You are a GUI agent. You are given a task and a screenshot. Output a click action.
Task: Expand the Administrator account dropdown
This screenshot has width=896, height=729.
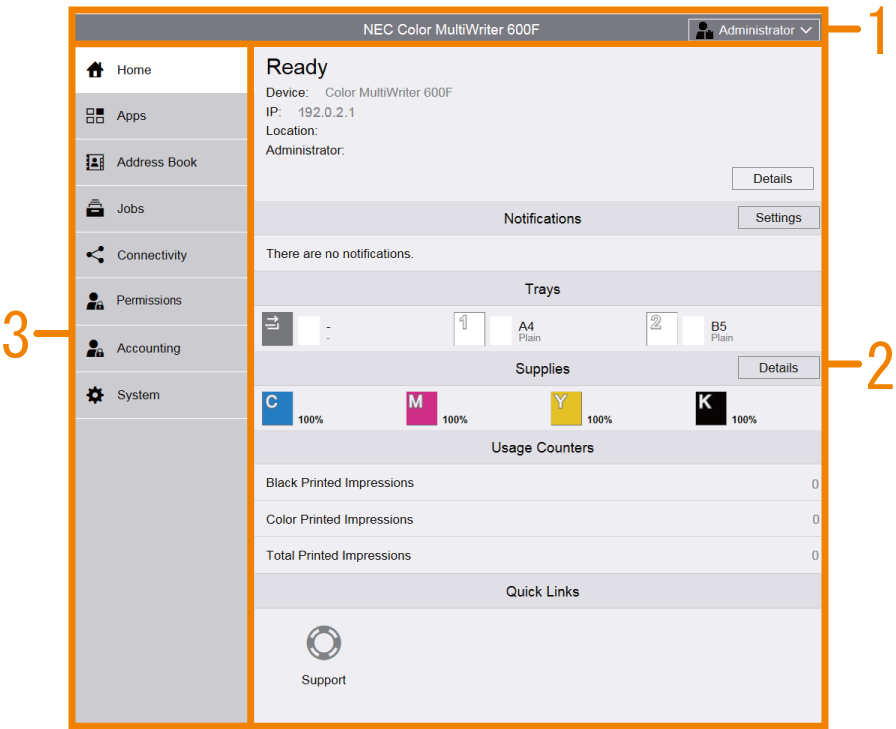click(x=754, y=30)
